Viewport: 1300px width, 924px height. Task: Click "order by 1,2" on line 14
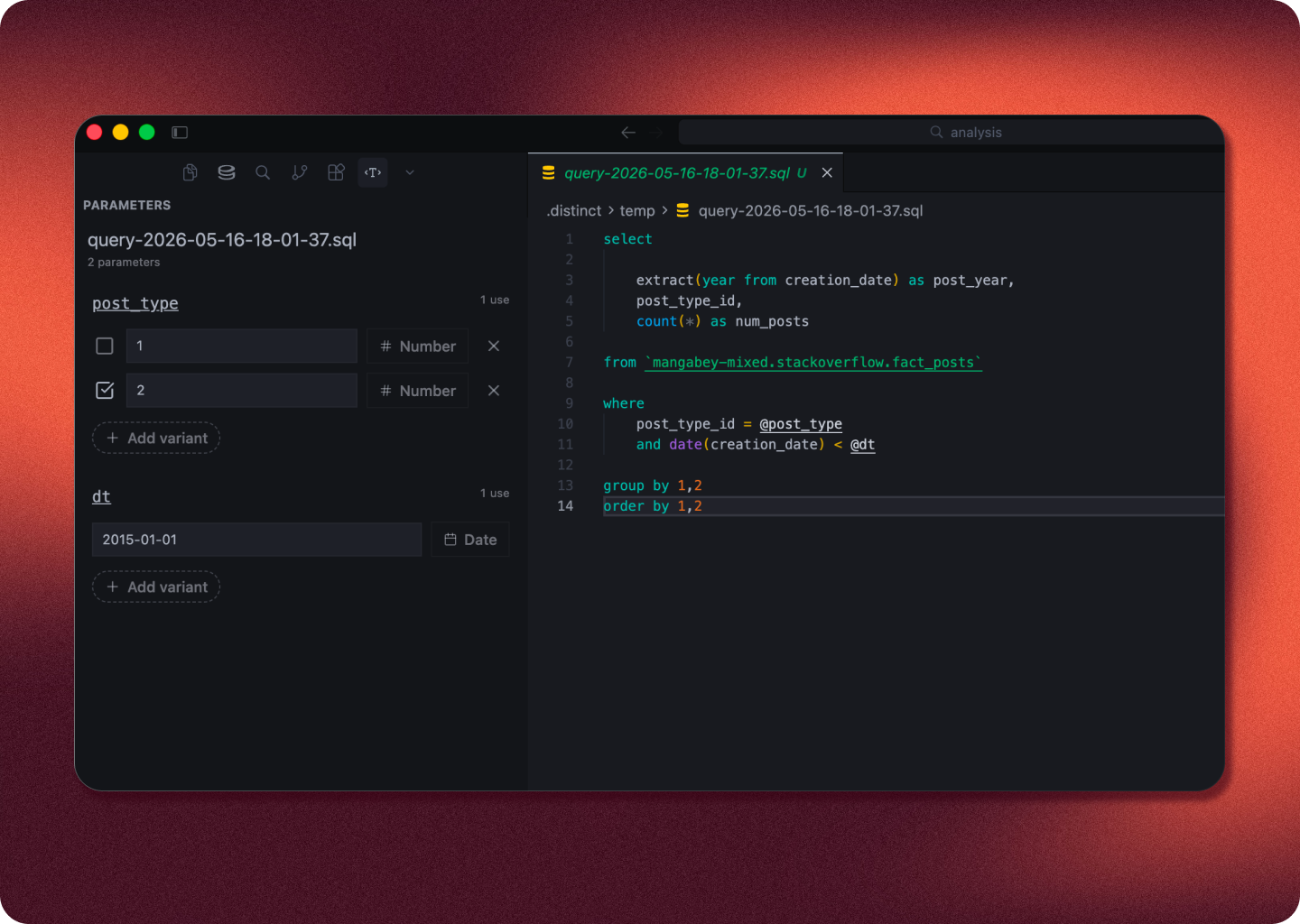coord(653,507)
